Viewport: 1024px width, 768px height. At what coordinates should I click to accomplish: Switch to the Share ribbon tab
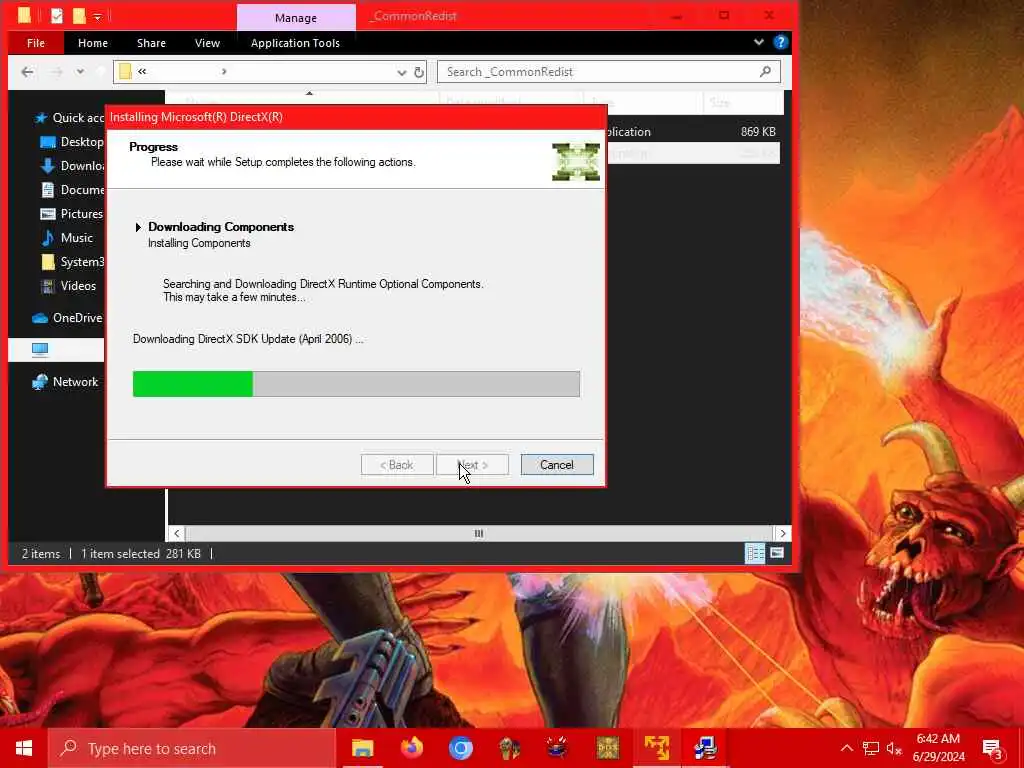click(x=152, y=43)
